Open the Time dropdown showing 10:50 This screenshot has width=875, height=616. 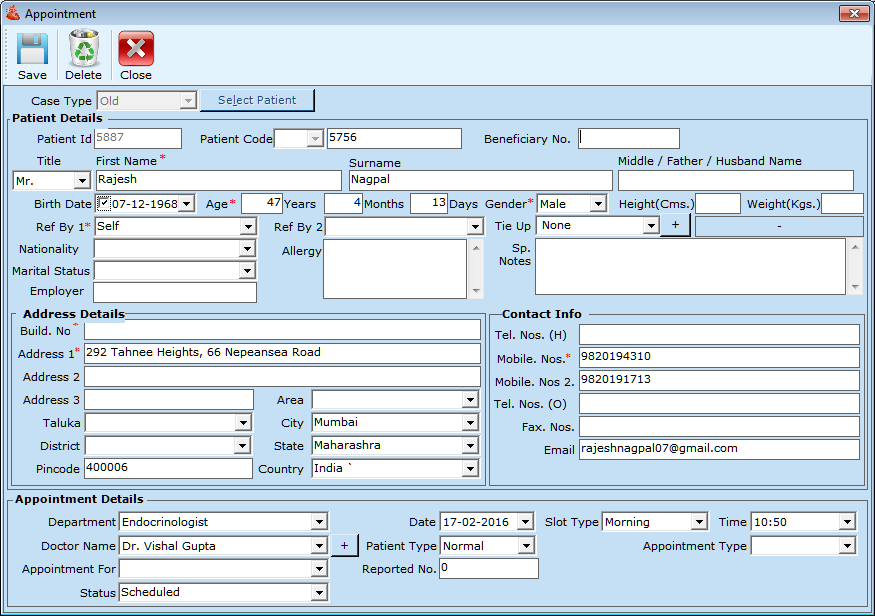pos(847,522)
